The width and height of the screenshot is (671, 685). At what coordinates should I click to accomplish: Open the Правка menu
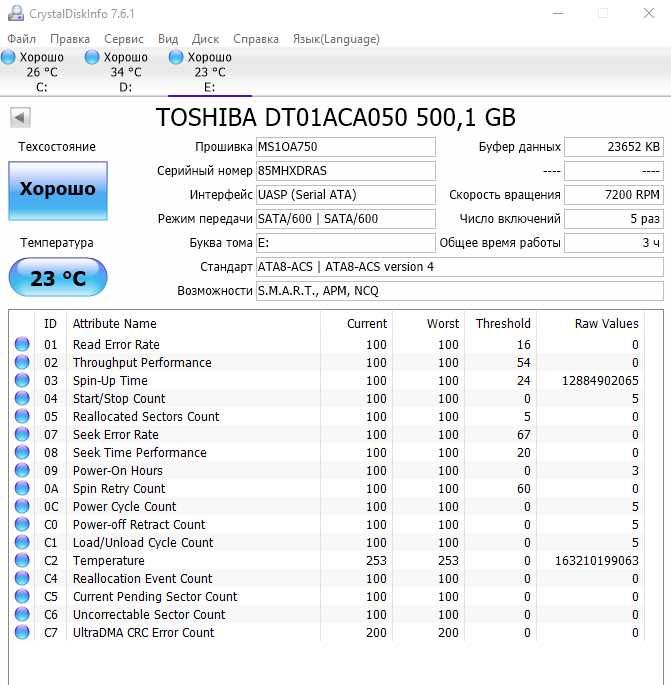coord(70,39)
